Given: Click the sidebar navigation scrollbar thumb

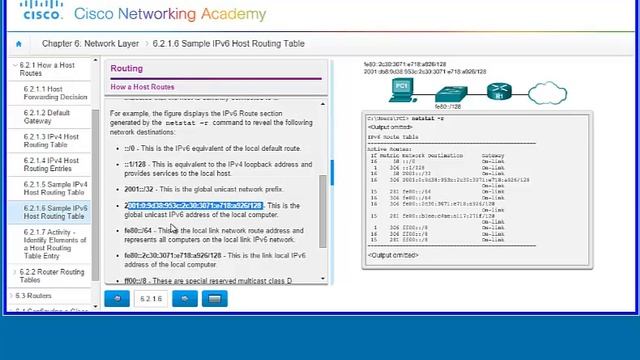Looking at the screenshot, I should click(96, 195).
